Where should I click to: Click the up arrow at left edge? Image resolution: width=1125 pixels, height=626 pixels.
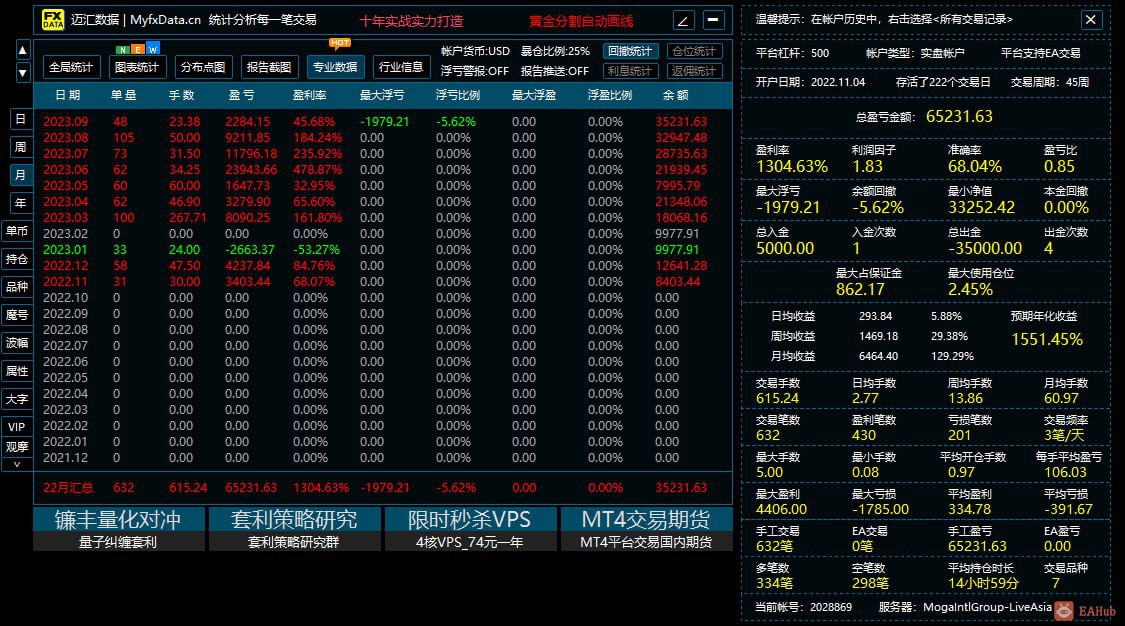point(22,50)
